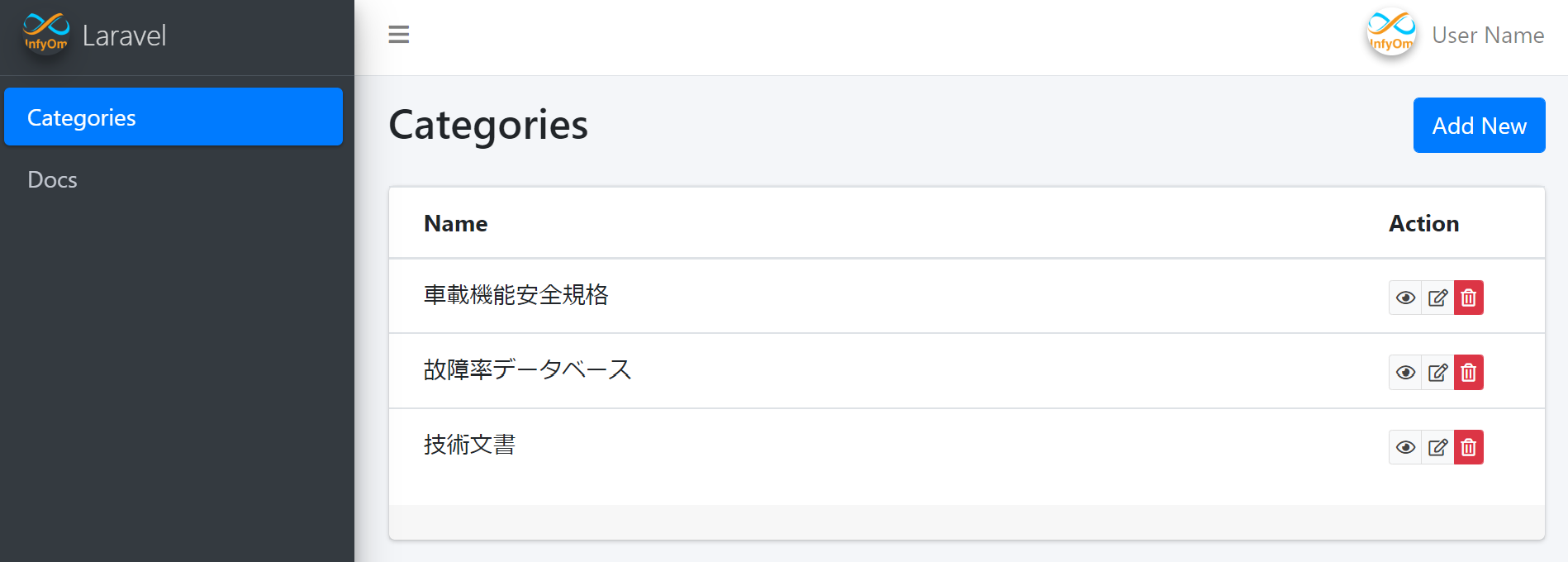Image resolution: width=1568 pixels, height=562 pixels.
Task: Open home page via Laravel logo text
Action: (x=124, y=35)
